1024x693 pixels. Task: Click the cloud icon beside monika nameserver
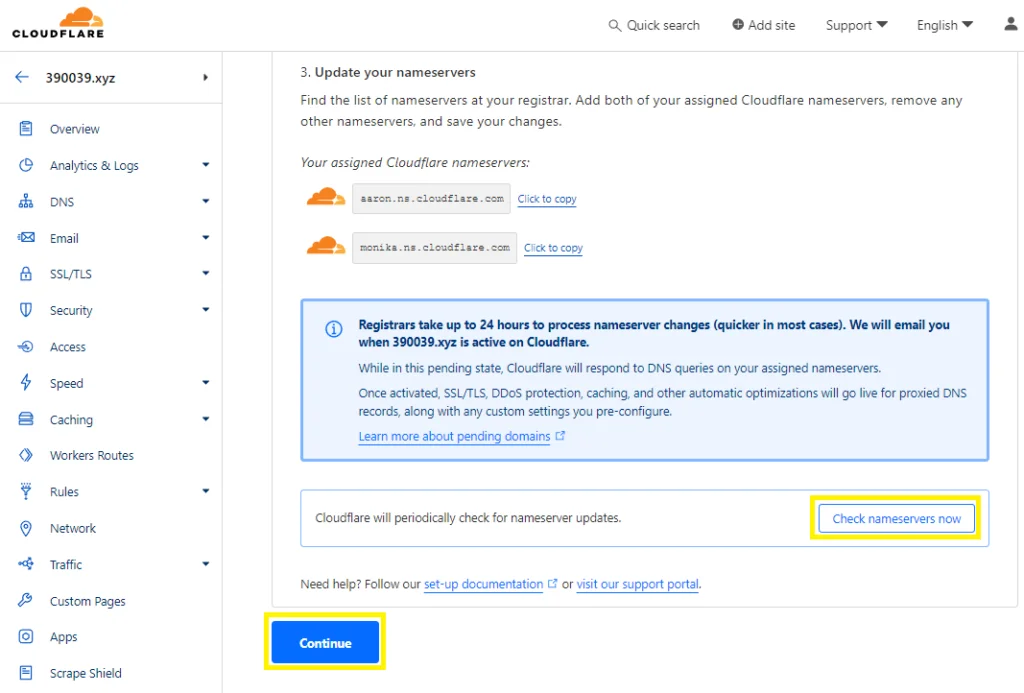pos(326,246)
